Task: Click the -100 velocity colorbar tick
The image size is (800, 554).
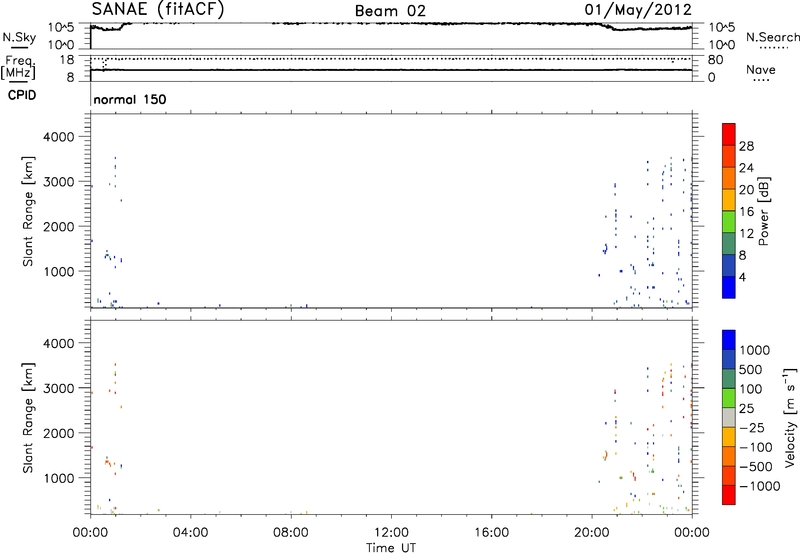Action: pos(756,447)
